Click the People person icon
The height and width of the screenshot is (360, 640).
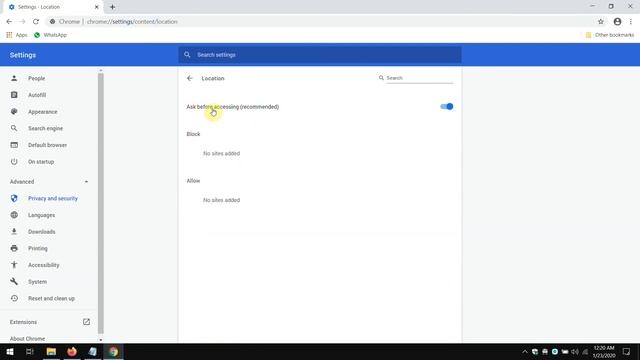14,78
